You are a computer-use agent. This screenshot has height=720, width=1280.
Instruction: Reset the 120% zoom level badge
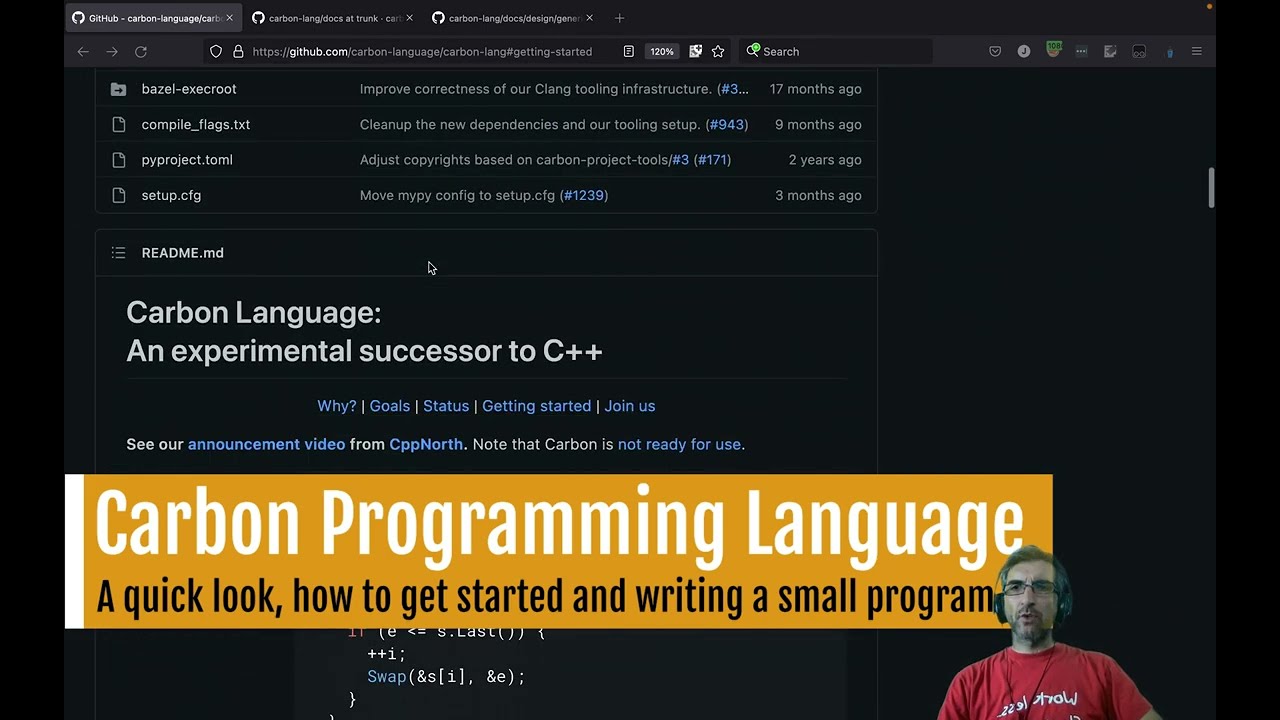(x=662, y=51)
